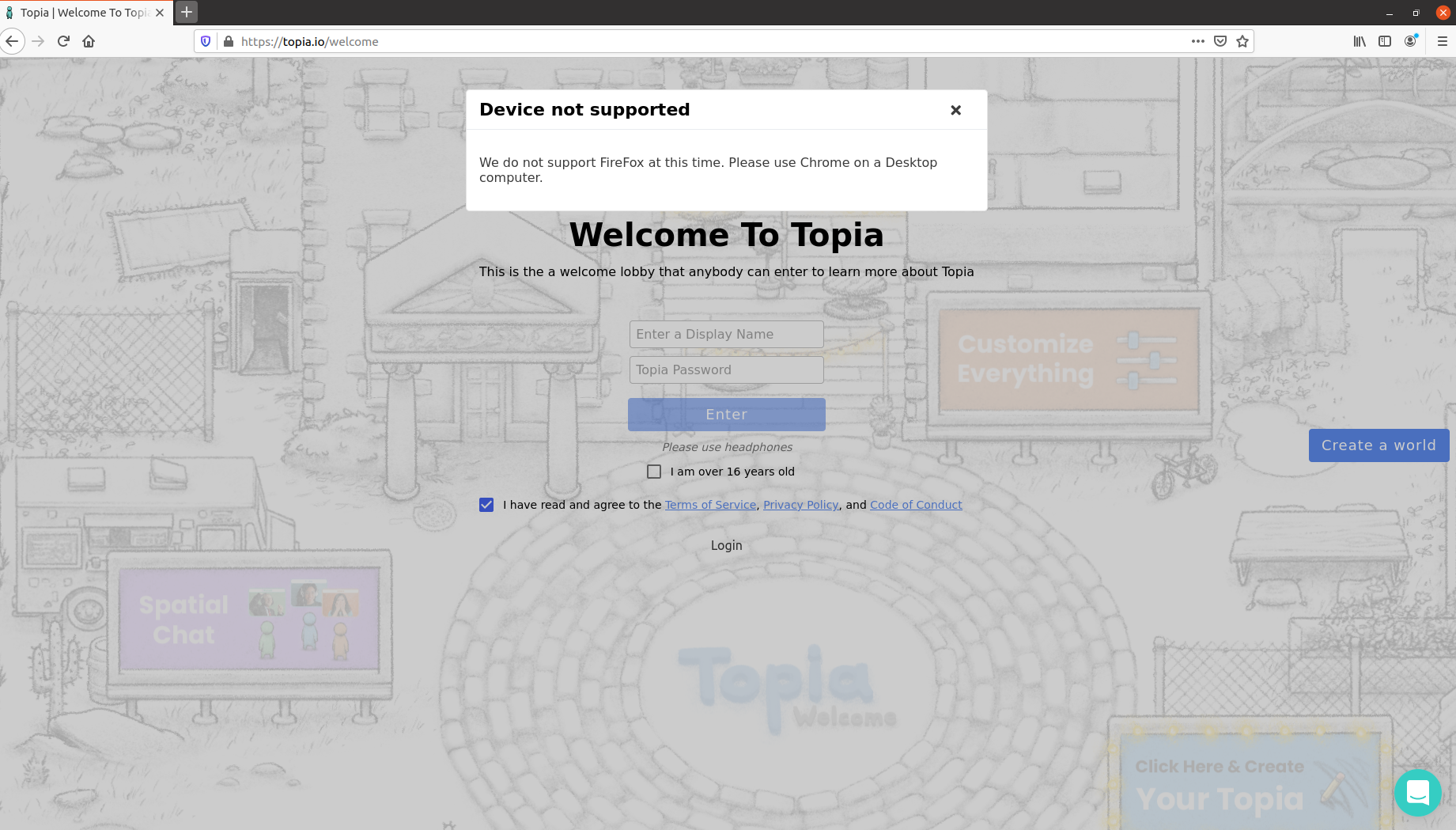Open the Firefox library
This screenshot has height=830, width=1456.
point(1359,41)
